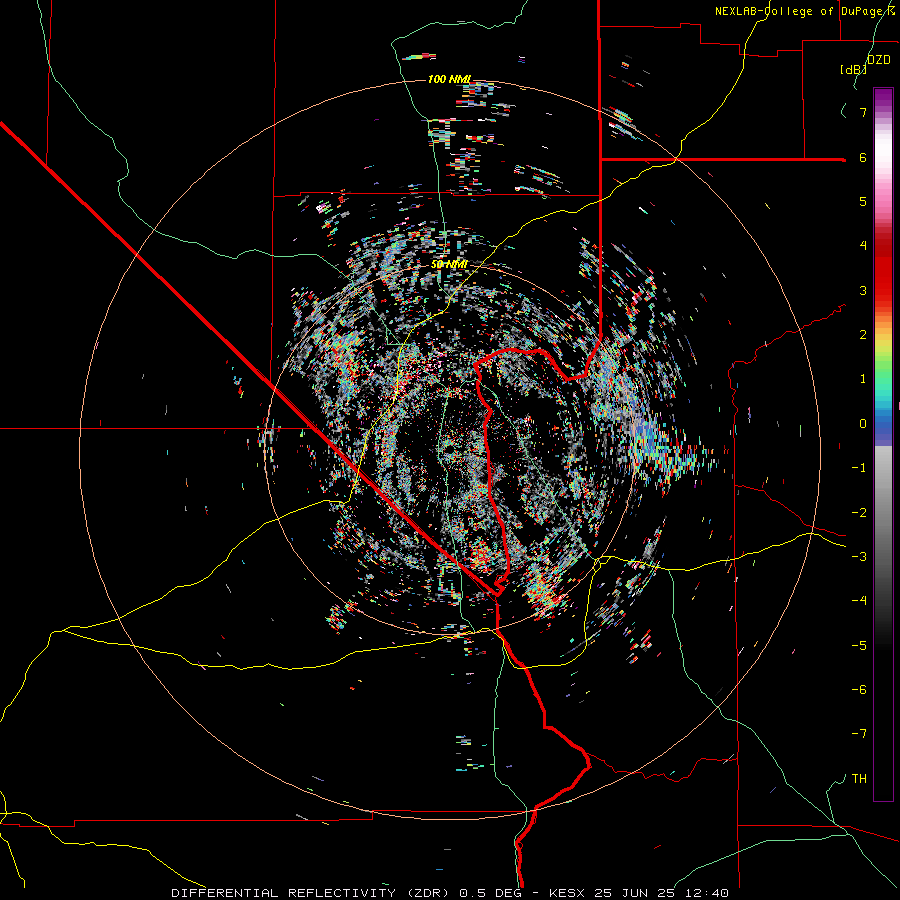Click the -5 value on color scale
The width and height of the screenshot is (900, 900).
(x=859, y=646)
